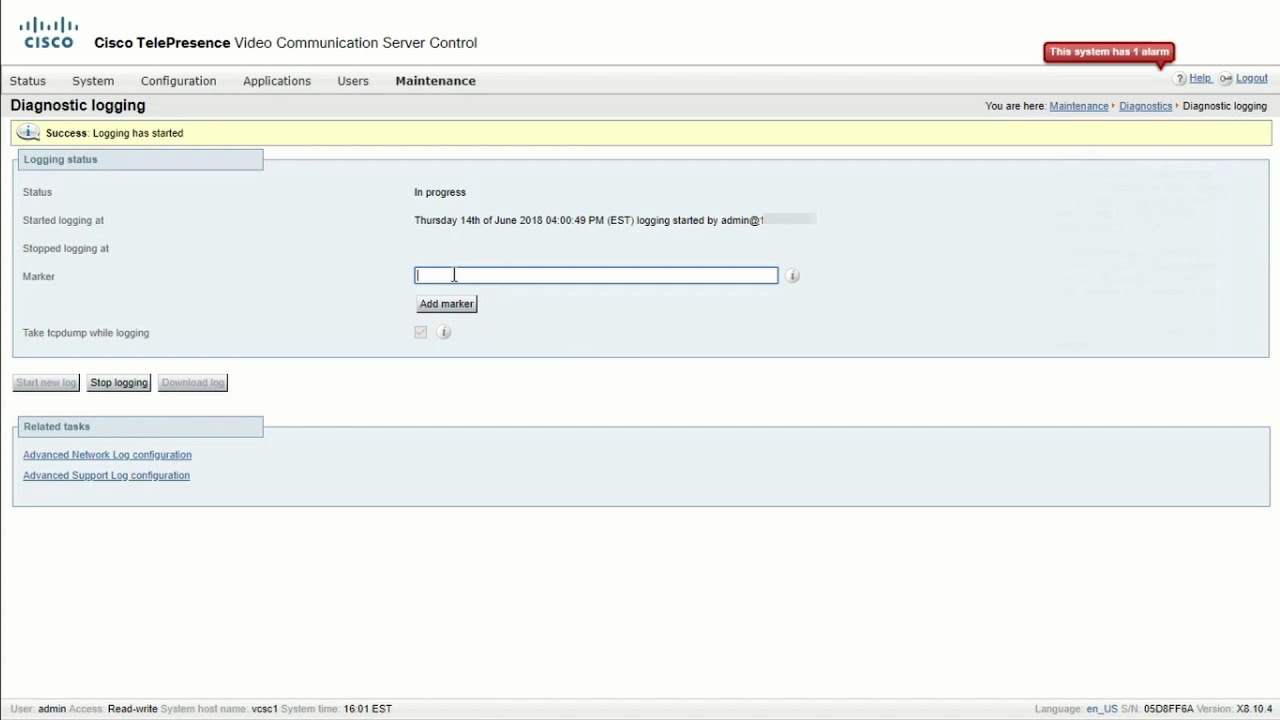Viewport: 1280px width, 720px height.
Task: Click the X8.10.4 version text in footer
Action: (x=1254, y=709)
